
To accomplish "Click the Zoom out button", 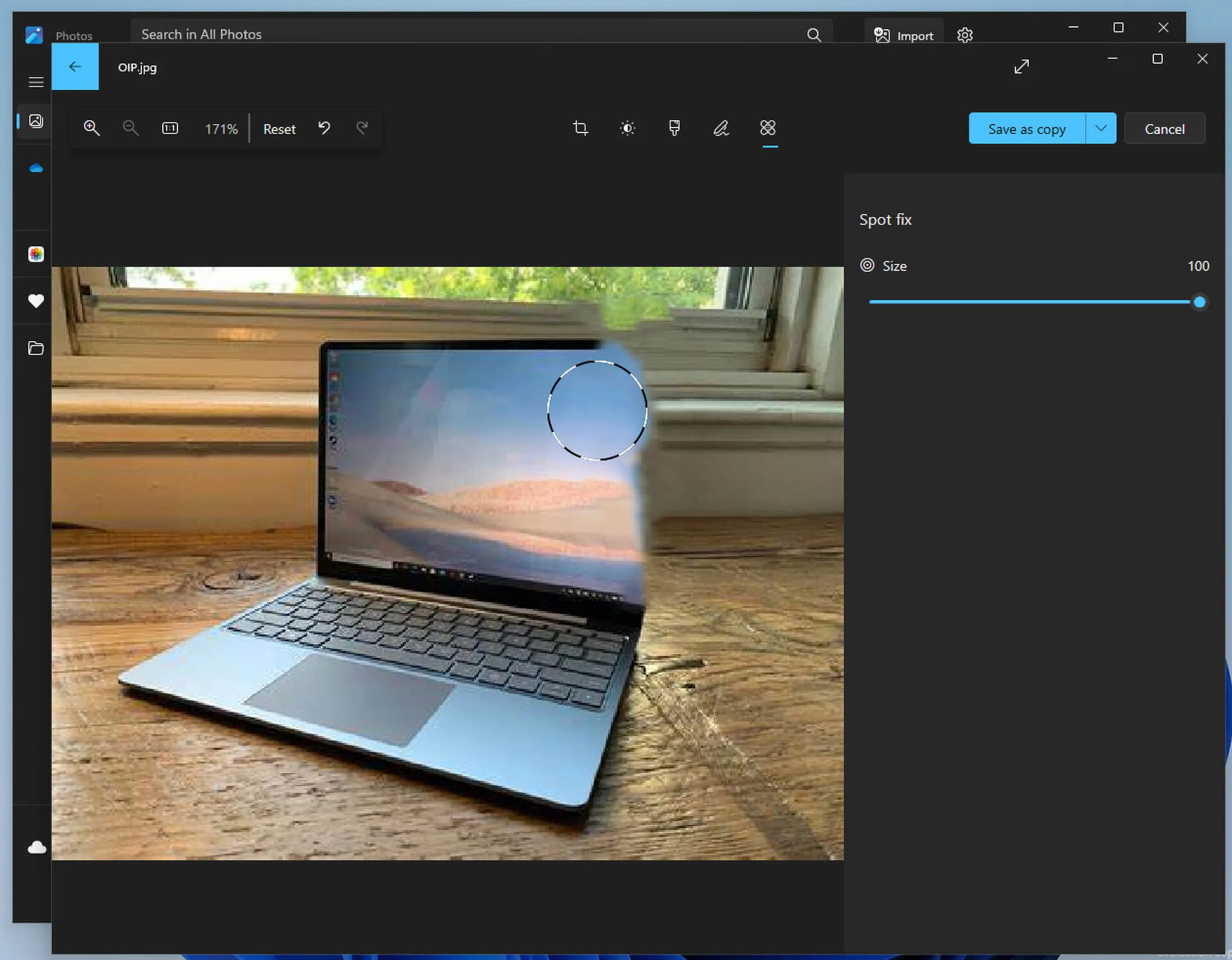I will 131,128.
